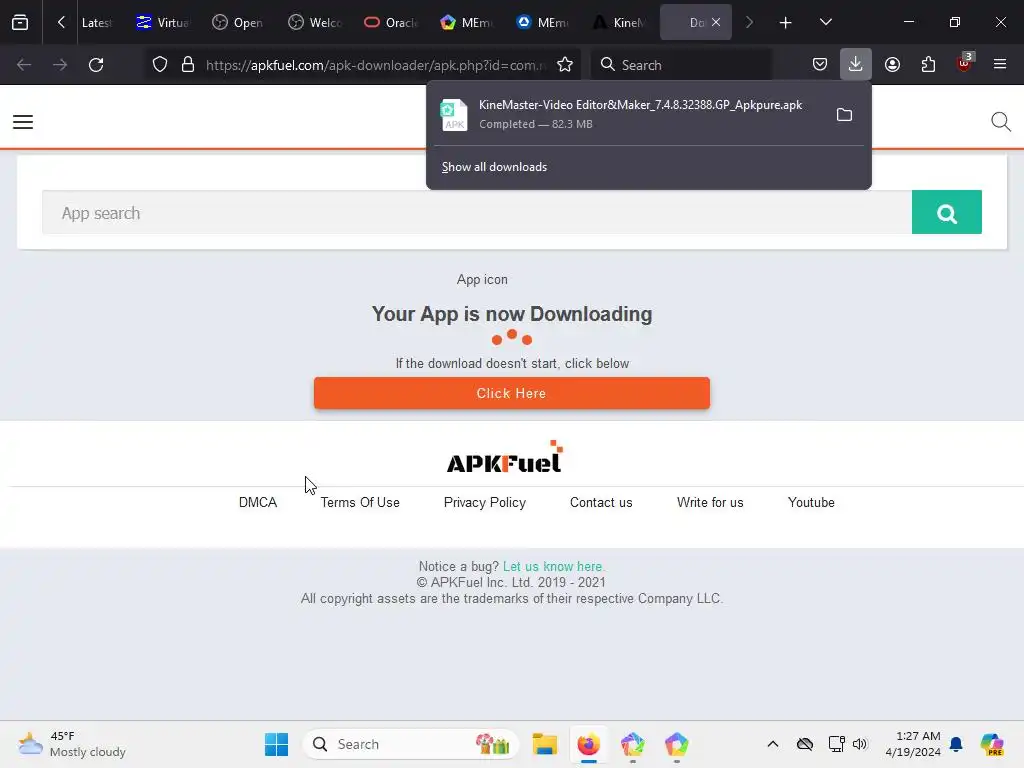Click Firefox icon in taskbar
Screen dimensions: 1024x768
point(588,744)
